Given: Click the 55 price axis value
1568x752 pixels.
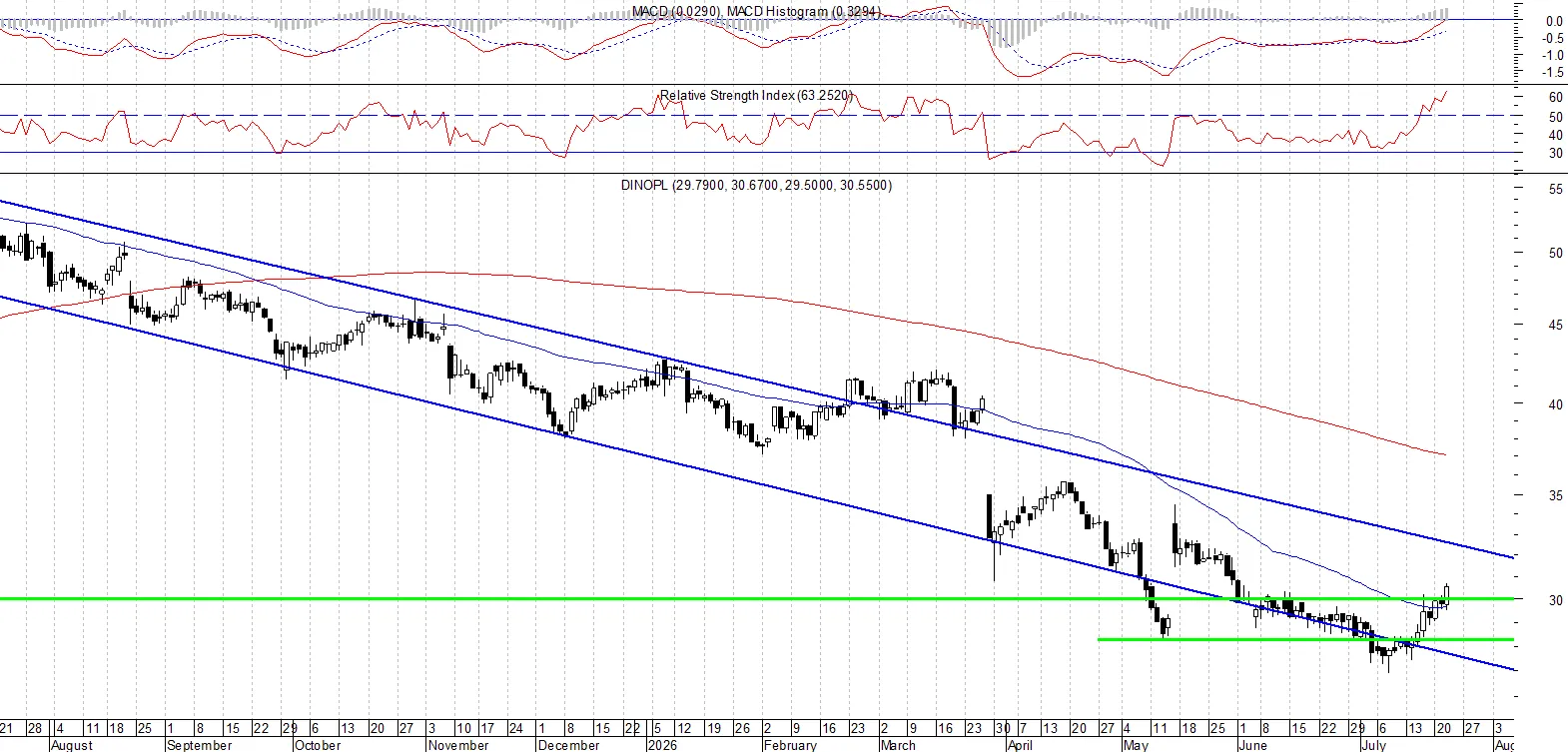Looking at the screenshot, I should [1555, 189].
